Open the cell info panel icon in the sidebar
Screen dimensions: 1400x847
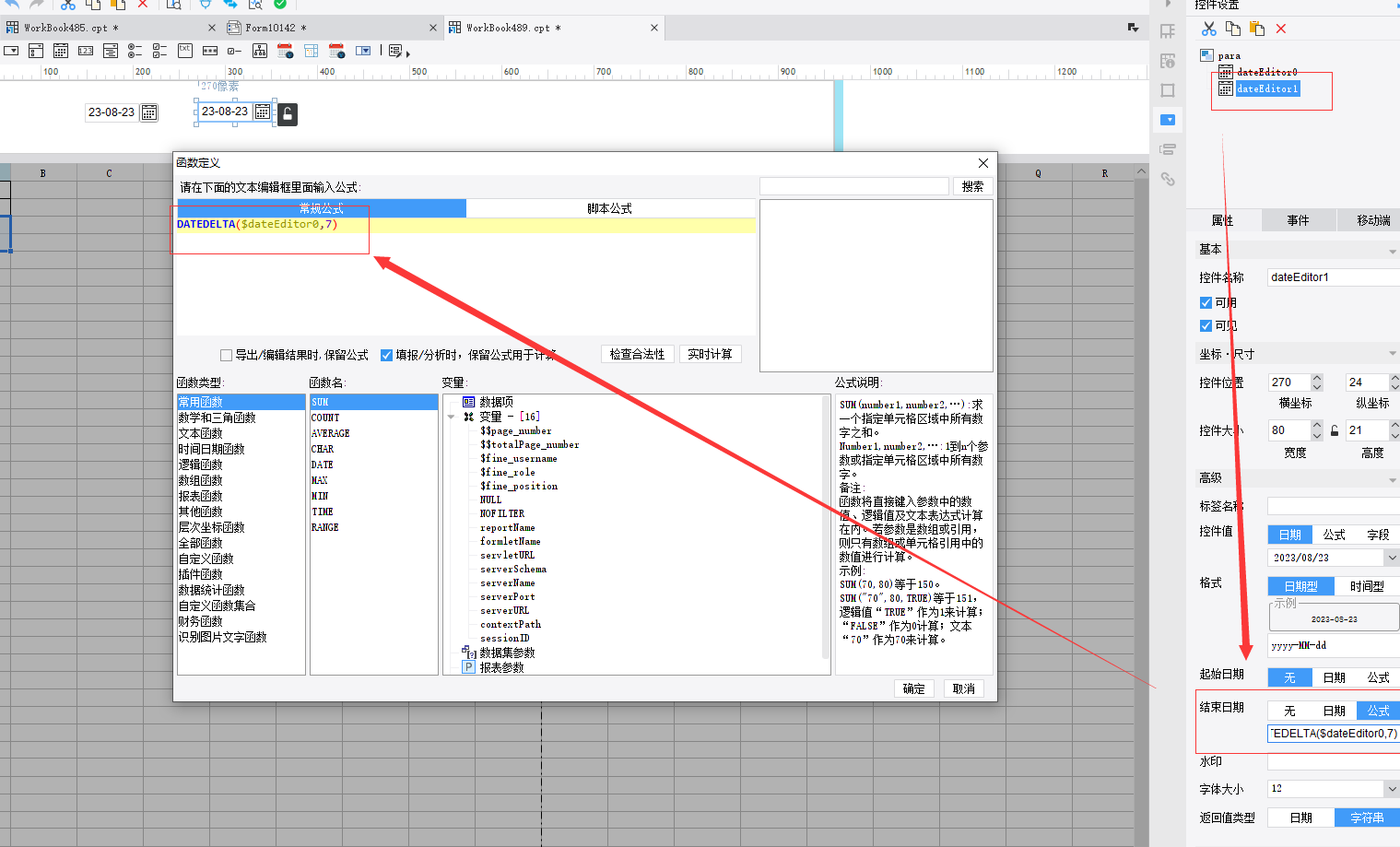pyautogui.click(x=1168, y=61)
